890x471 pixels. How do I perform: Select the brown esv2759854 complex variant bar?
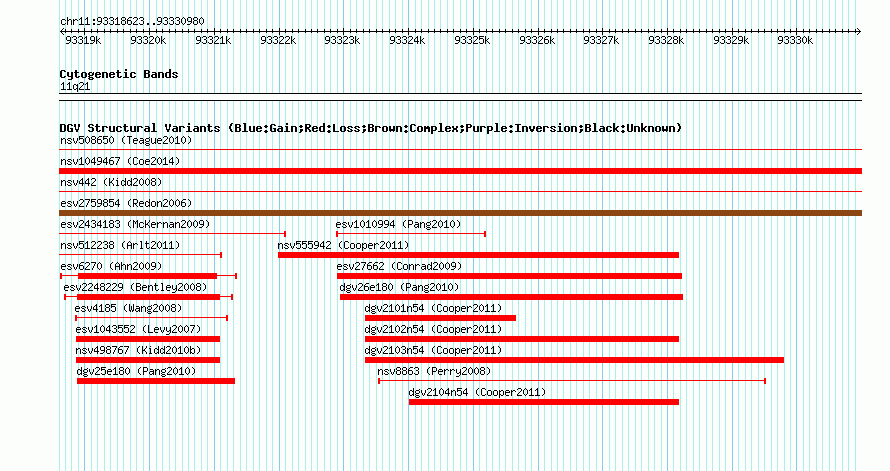click(460, 213)
